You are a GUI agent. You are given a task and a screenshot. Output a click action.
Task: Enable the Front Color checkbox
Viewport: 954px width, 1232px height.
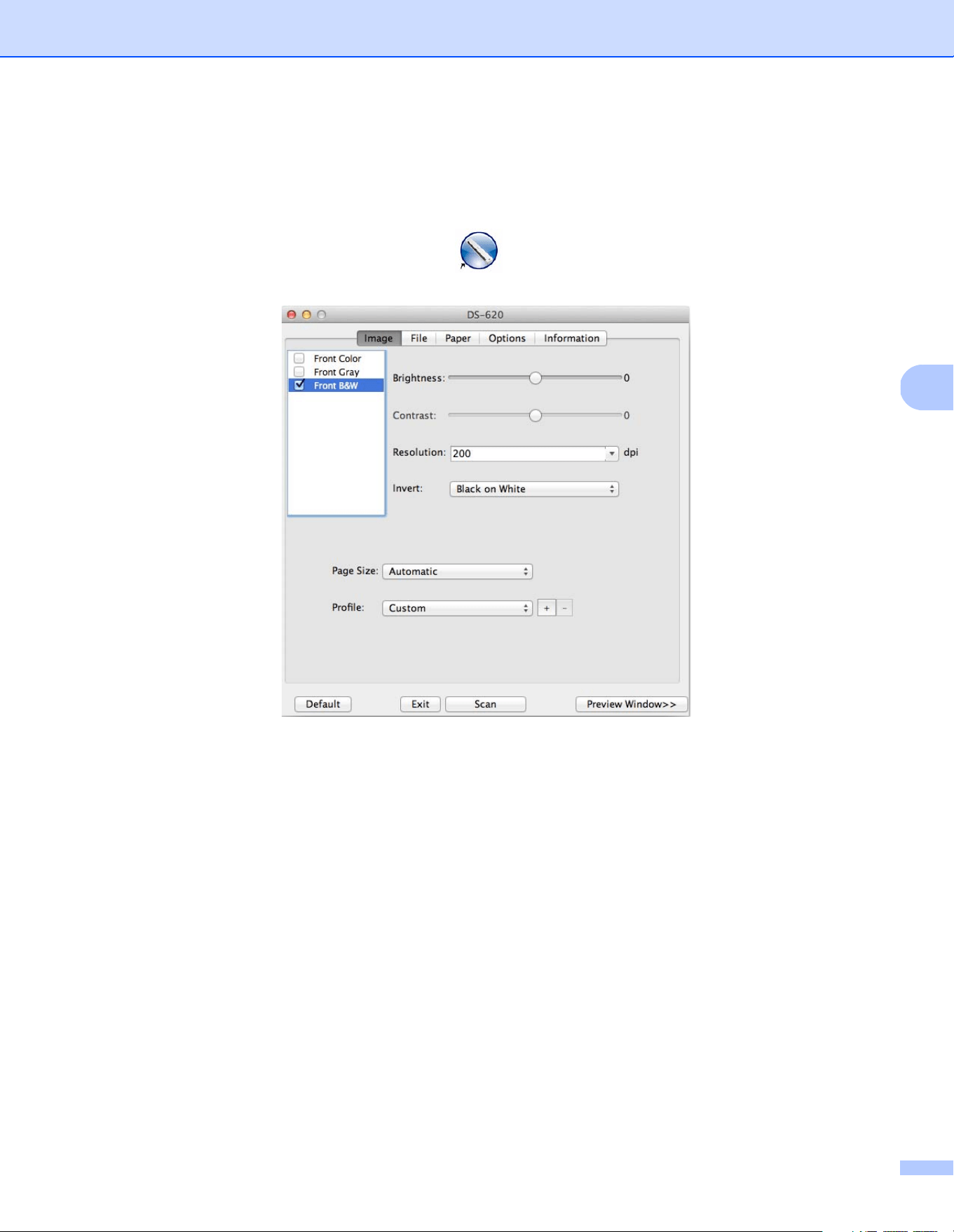tap(299, 358)
